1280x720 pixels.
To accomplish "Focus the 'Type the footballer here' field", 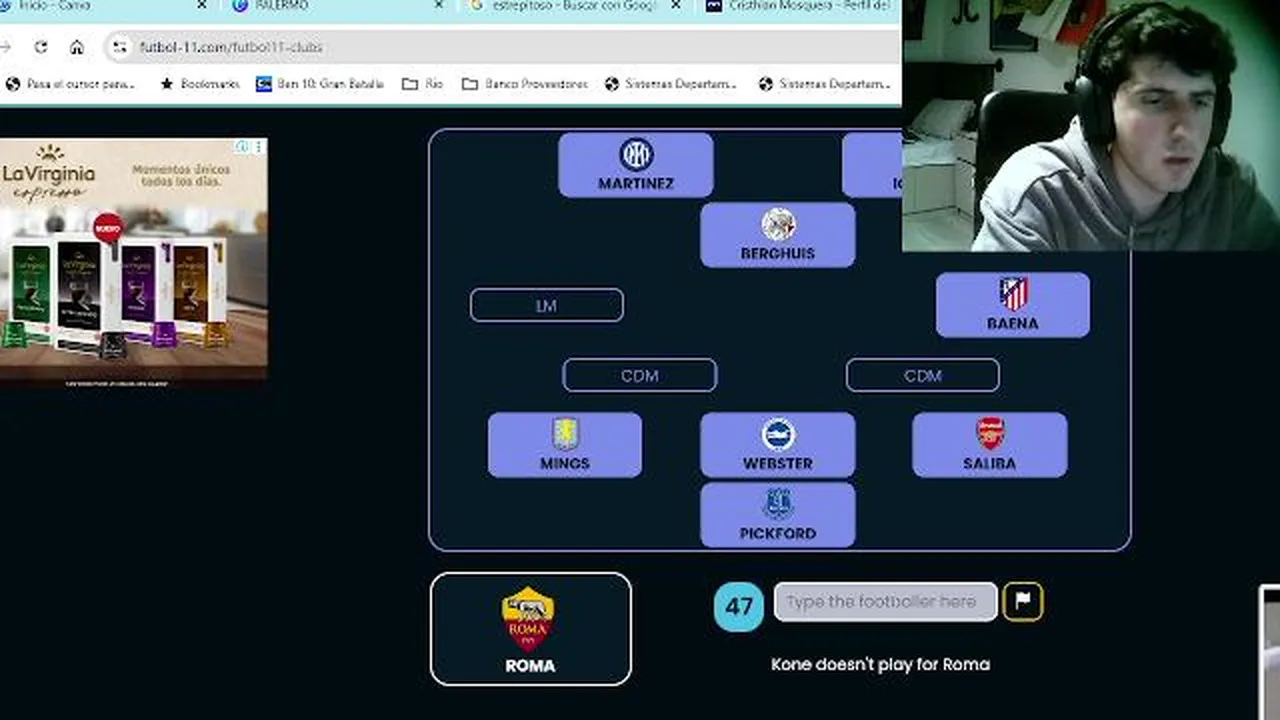I will click(885, 602).
